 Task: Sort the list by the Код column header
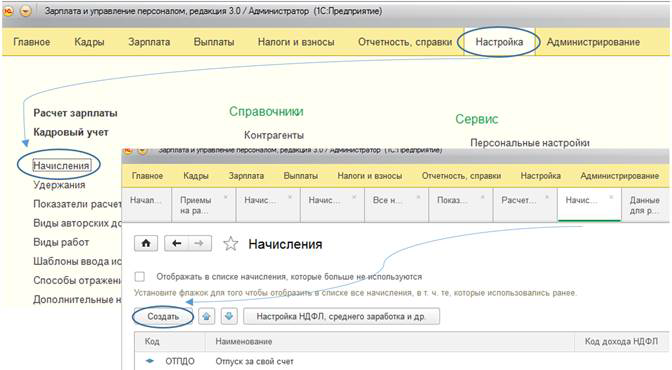[x=170, y=342]
